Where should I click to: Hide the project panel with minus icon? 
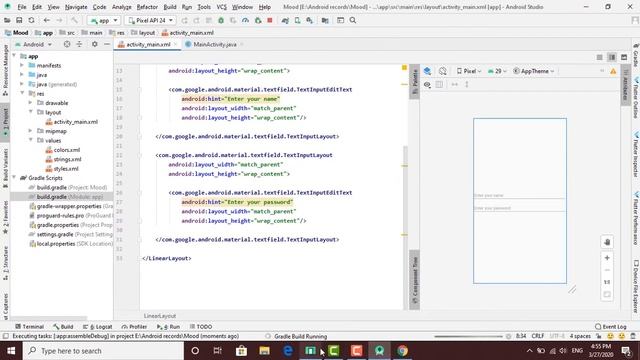[x=107, y=44]
